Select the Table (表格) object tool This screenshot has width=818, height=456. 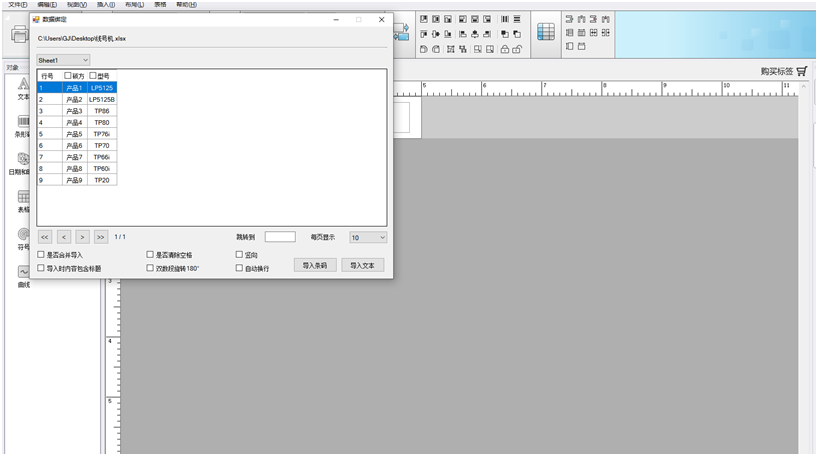23,199
